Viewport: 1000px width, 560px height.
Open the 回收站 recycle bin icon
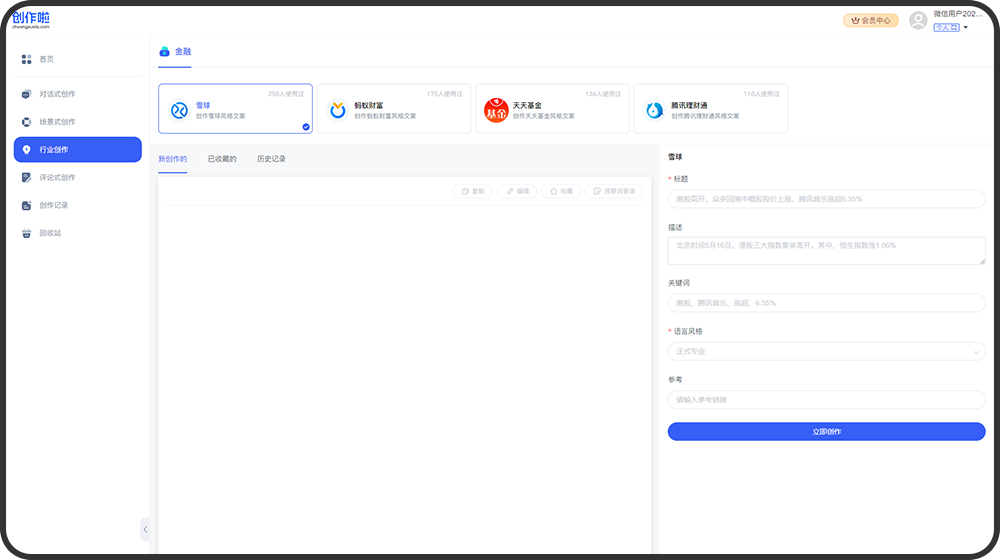(x=27, y=234)
